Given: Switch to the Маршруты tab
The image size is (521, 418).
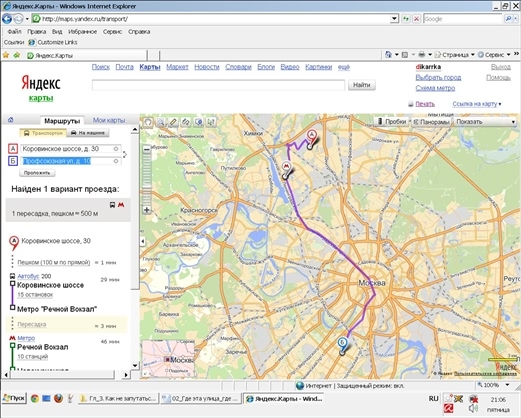Looking at the screenshot, I should [62, 121].
